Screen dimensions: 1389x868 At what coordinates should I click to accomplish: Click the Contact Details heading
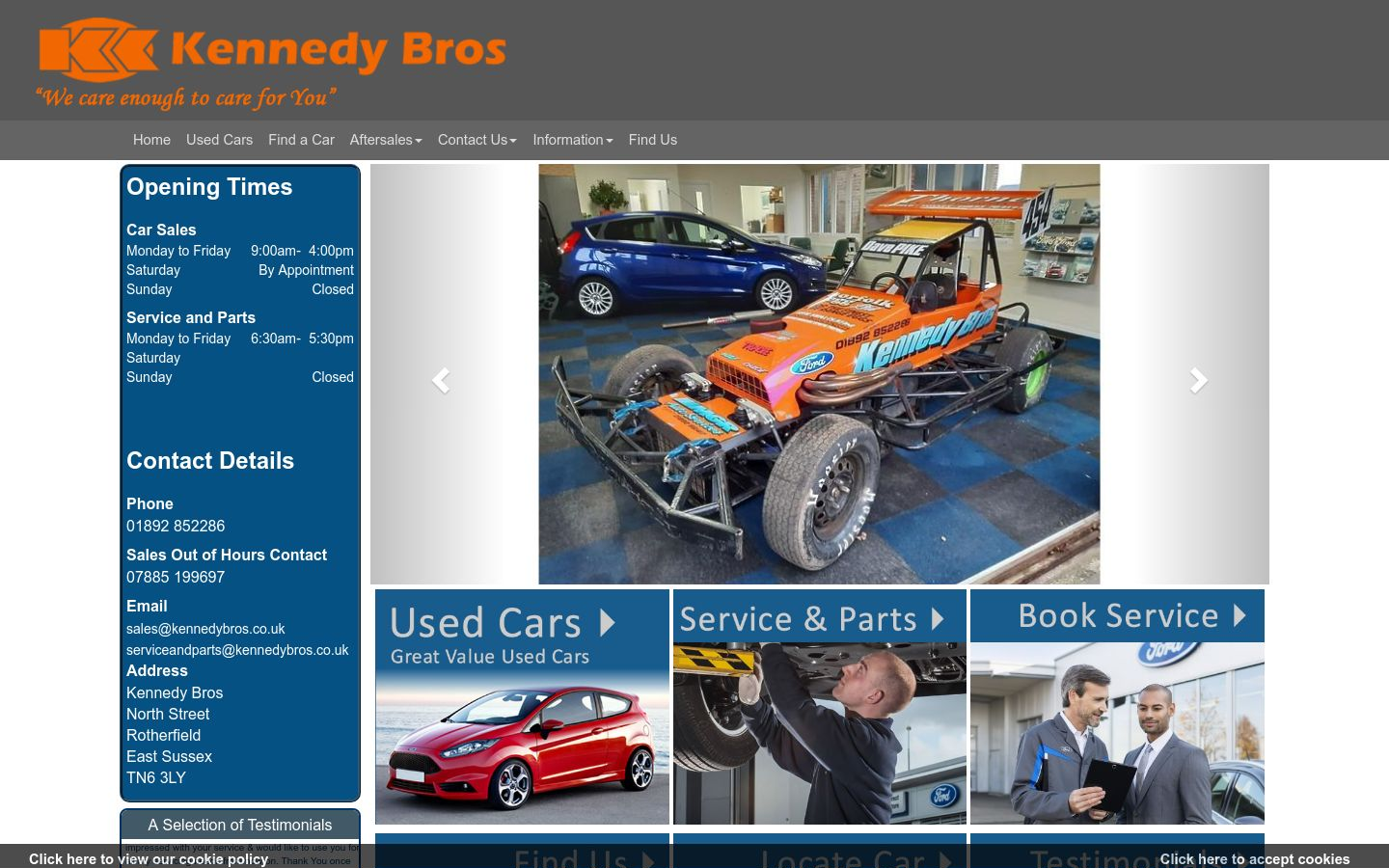pyautogui.click(x=210, y=461)
